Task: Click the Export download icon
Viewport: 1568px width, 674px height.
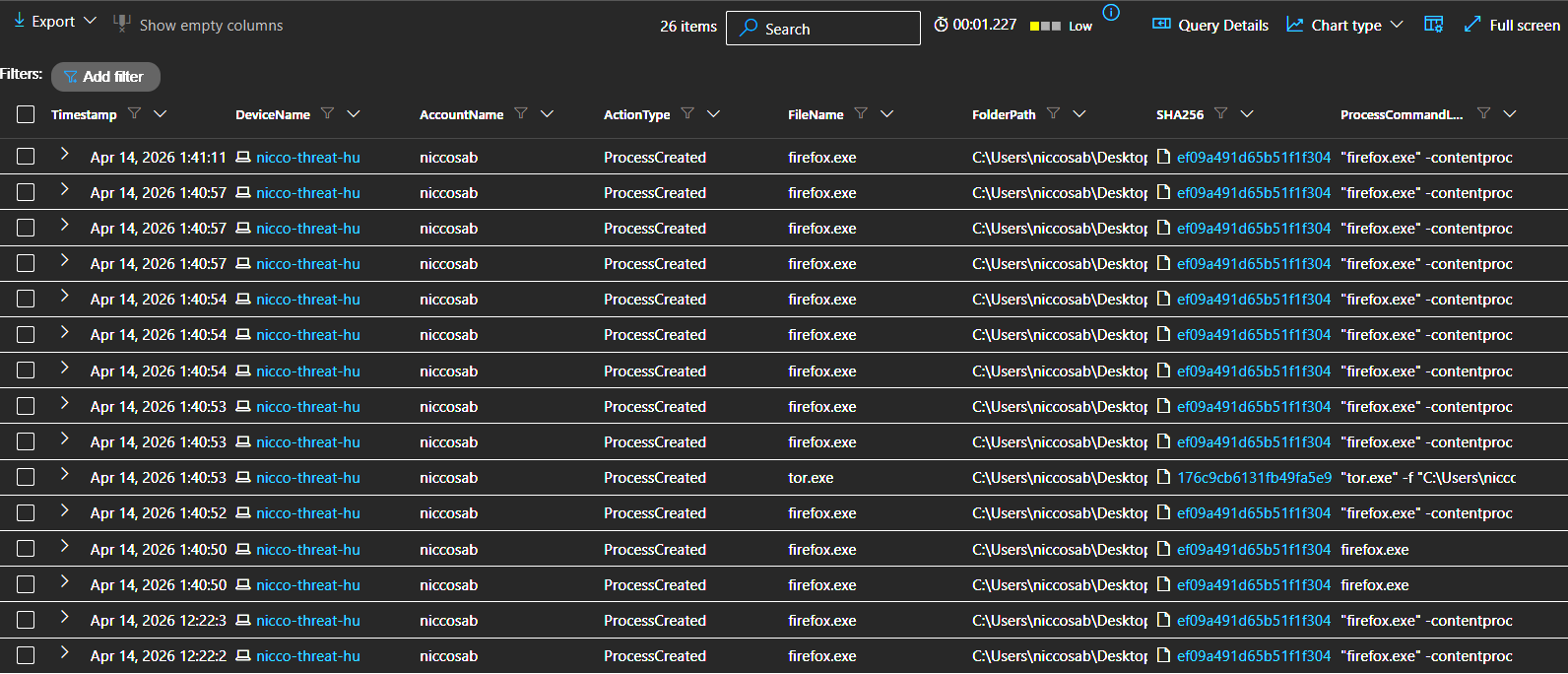Action: click(x=20, y=21)
